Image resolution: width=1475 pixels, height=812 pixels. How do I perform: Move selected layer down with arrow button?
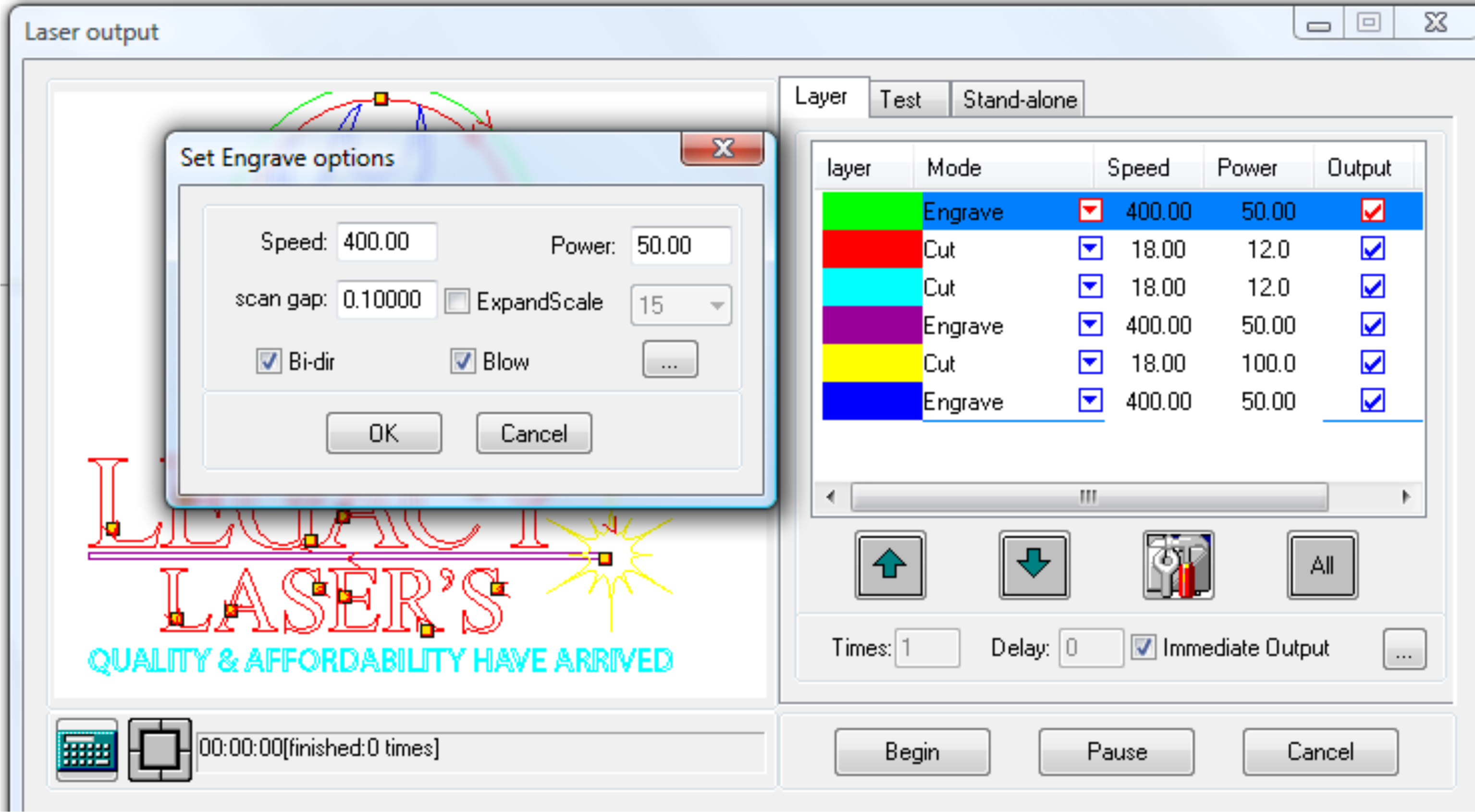1034,565
